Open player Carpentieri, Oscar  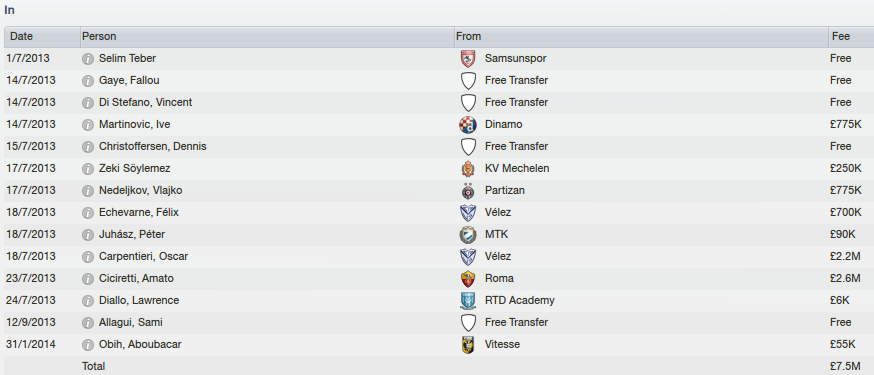point(143,257)
